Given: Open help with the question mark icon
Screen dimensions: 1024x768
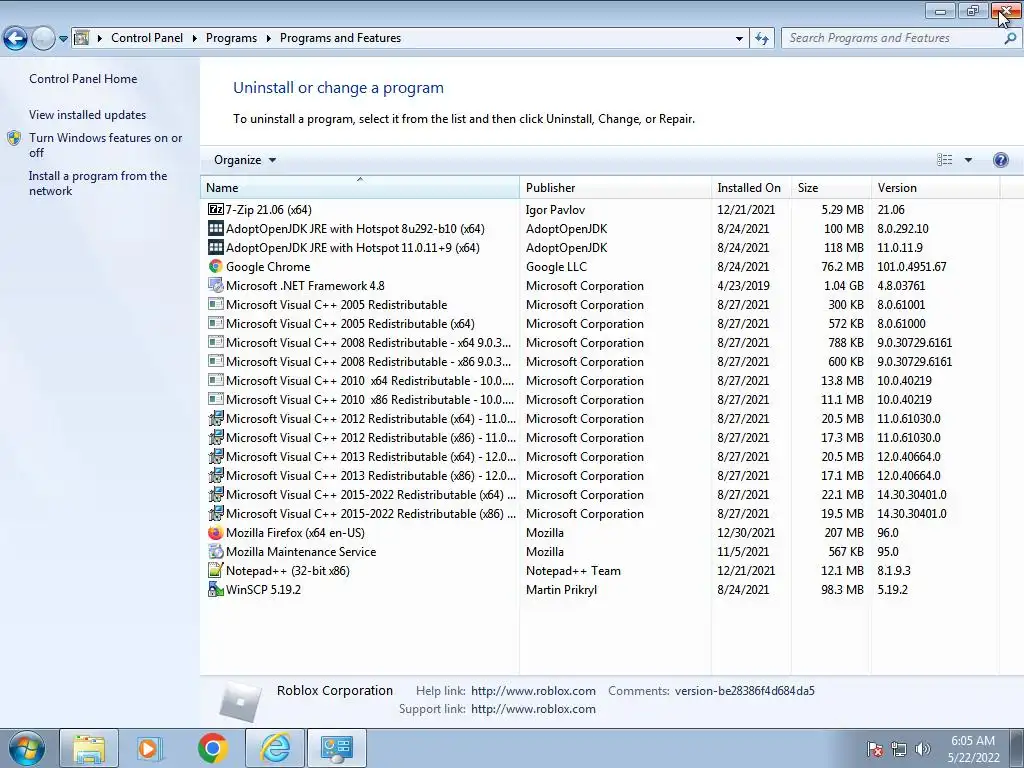Looking at the screenshot, I should tap(1000, 160).
